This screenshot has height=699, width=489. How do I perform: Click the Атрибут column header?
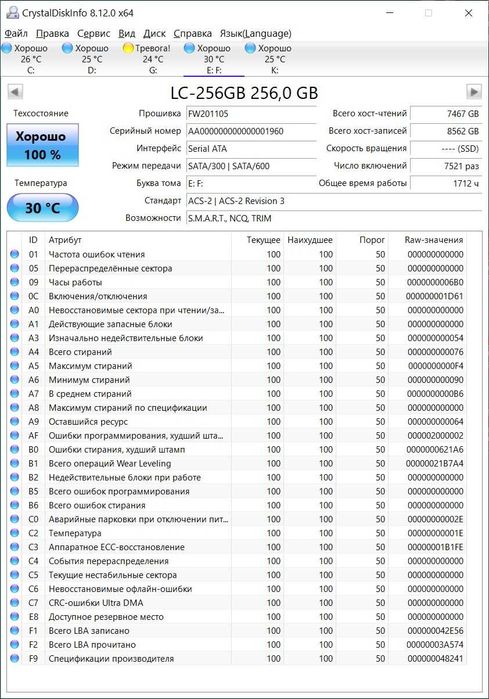point(138,240)
